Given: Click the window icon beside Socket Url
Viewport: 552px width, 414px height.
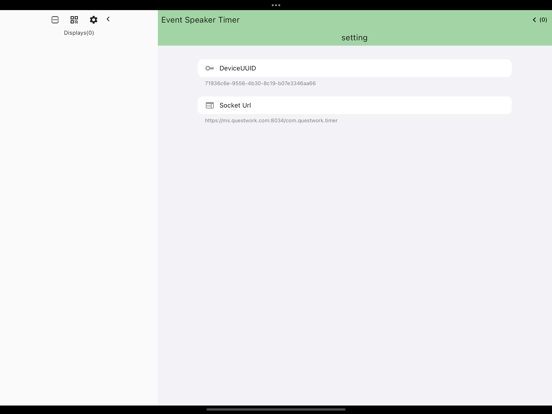Looking at the screenshot, I should (209, 105).
